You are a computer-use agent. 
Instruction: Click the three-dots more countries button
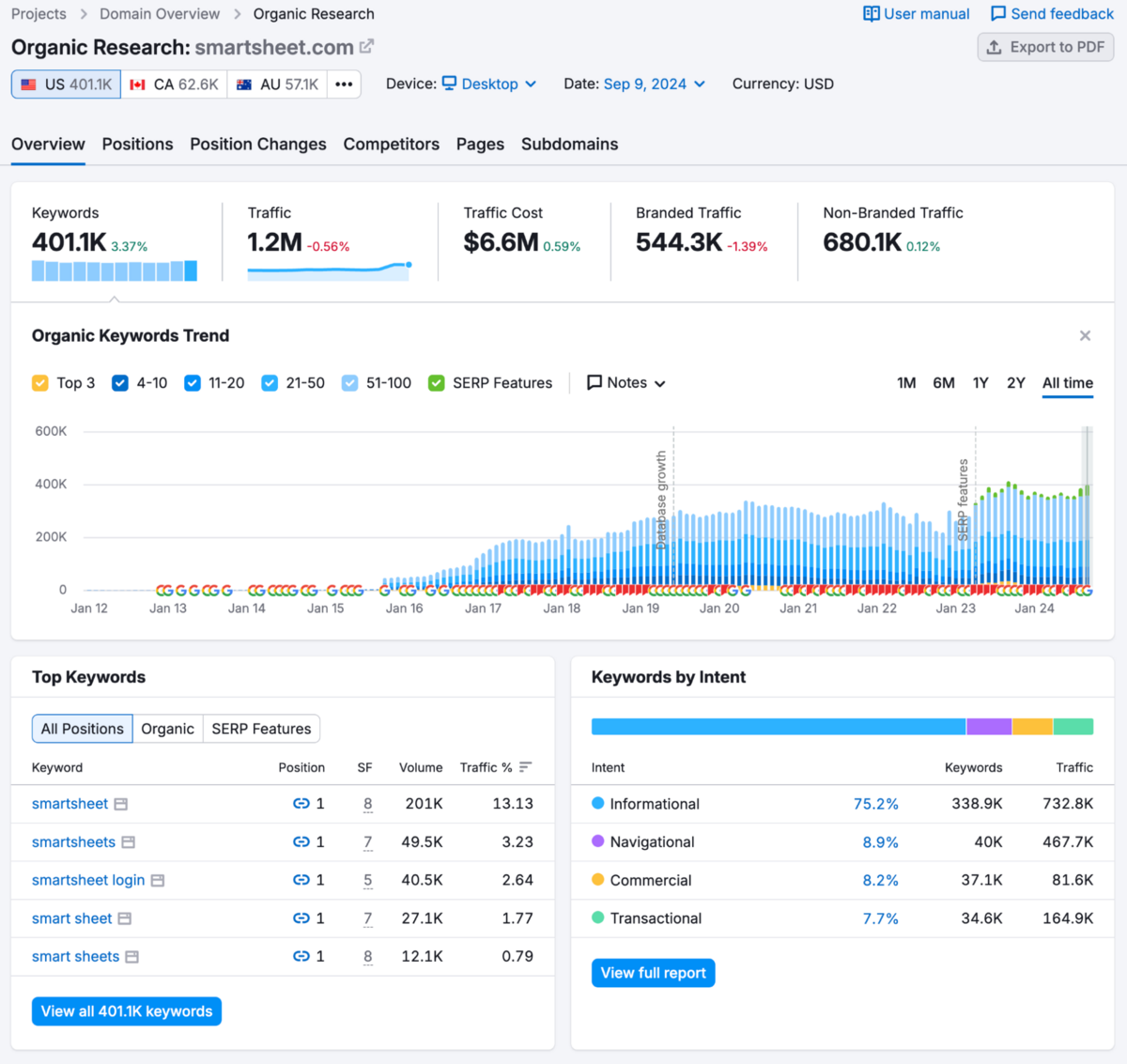click(x=344, y=85)
